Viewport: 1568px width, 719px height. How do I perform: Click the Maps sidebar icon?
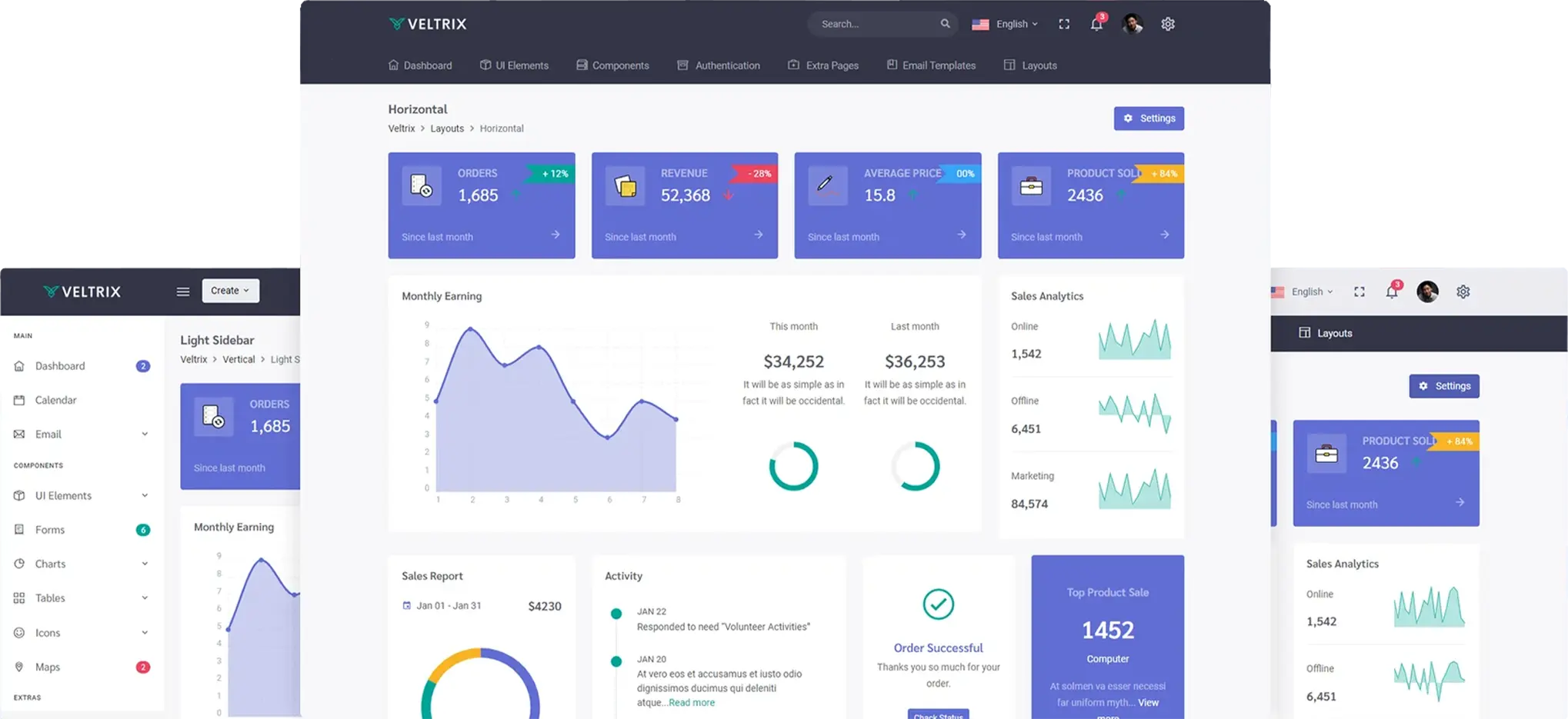click(18, 666)
